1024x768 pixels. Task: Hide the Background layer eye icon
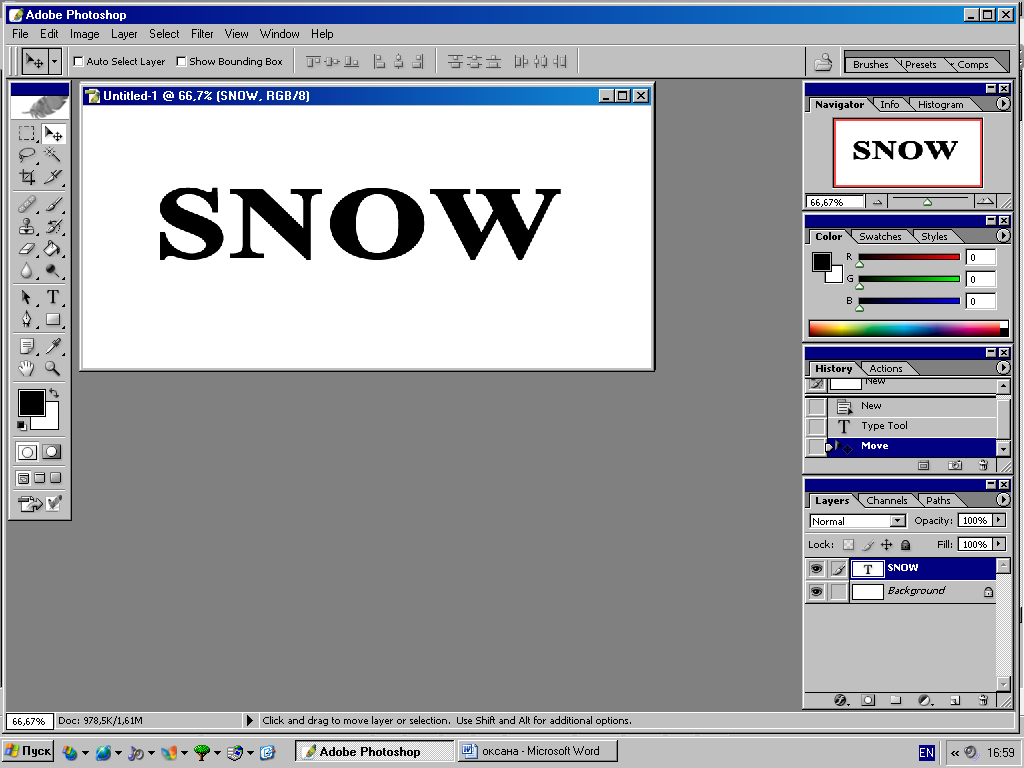(x=816, y=592)
